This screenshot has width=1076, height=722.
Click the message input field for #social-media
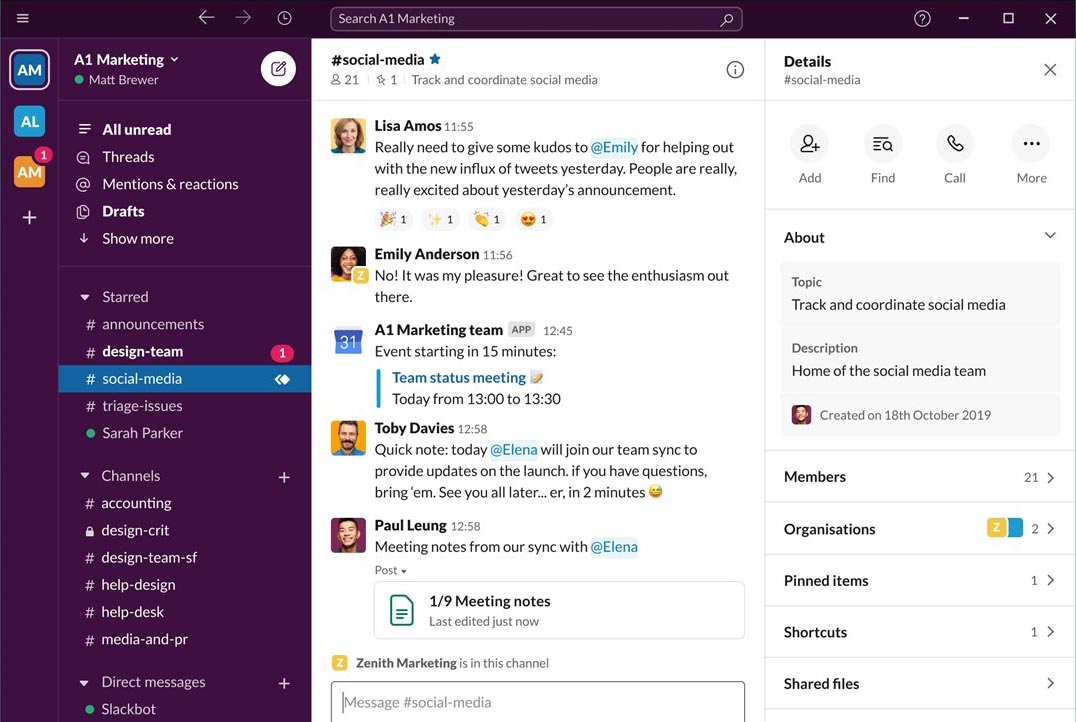coord(537,702)
